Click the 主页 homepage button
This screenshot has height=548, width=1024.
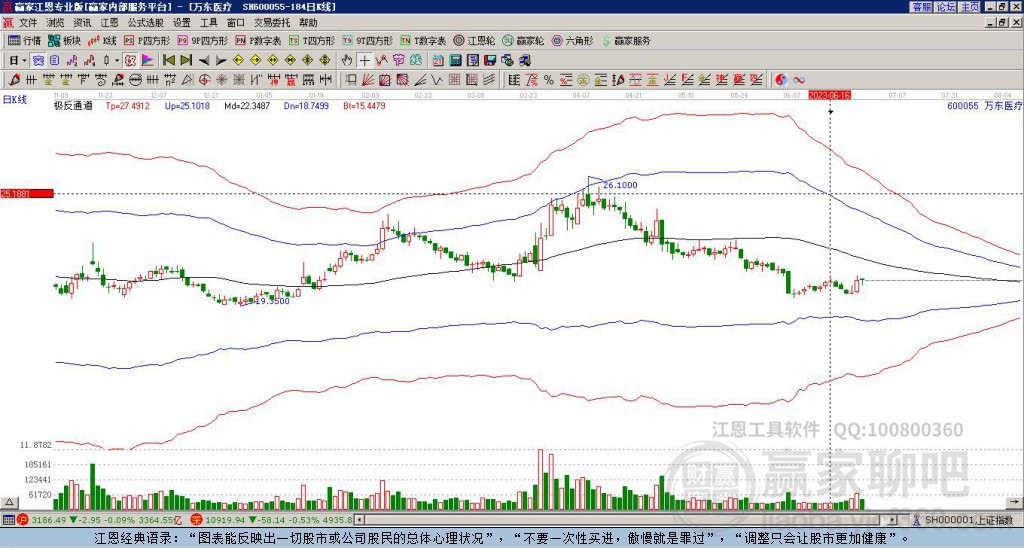[x=969, y=7]
